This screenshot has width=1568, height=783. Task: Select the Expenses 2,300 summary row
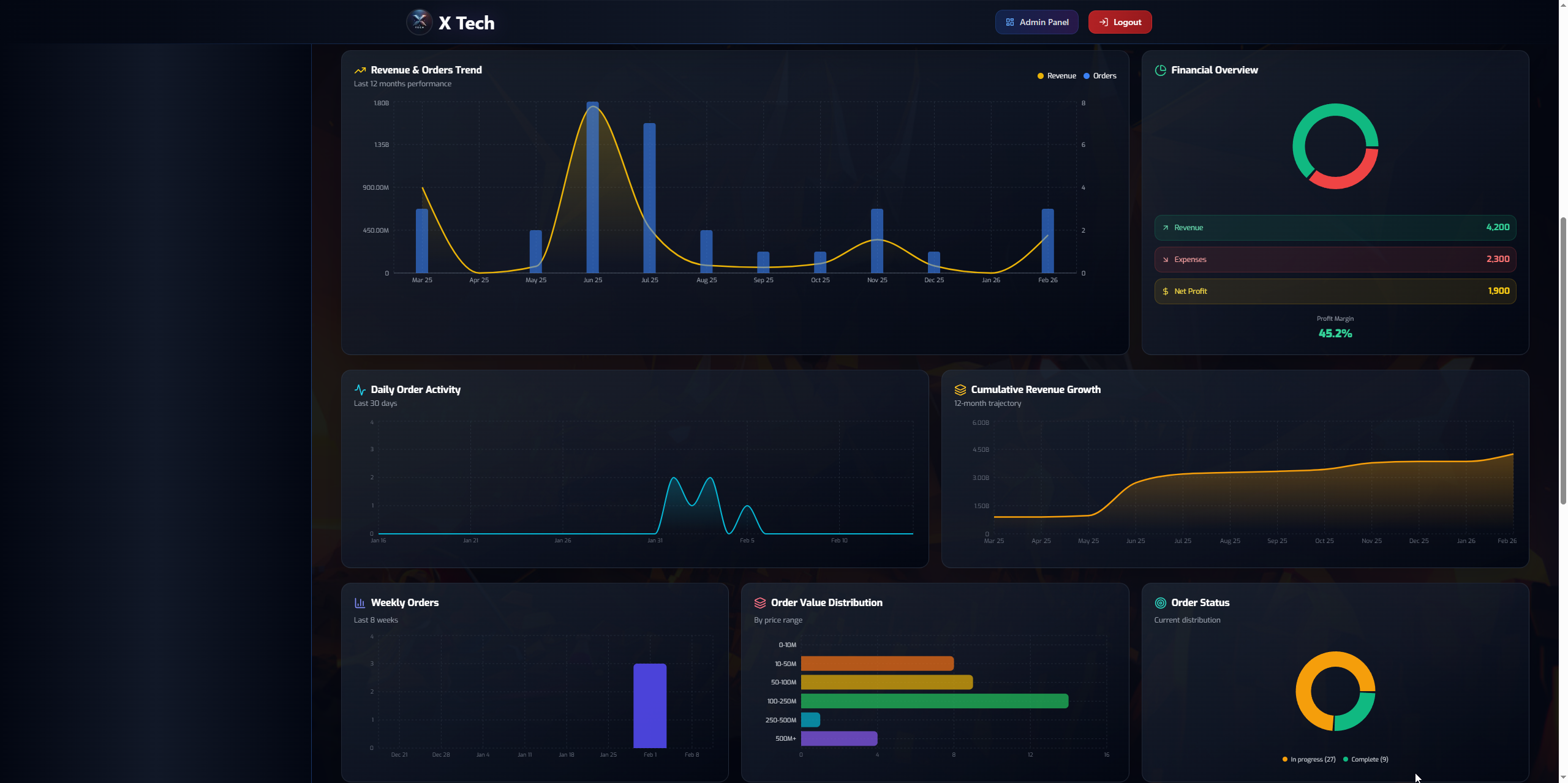click(x=1335, y=260)
